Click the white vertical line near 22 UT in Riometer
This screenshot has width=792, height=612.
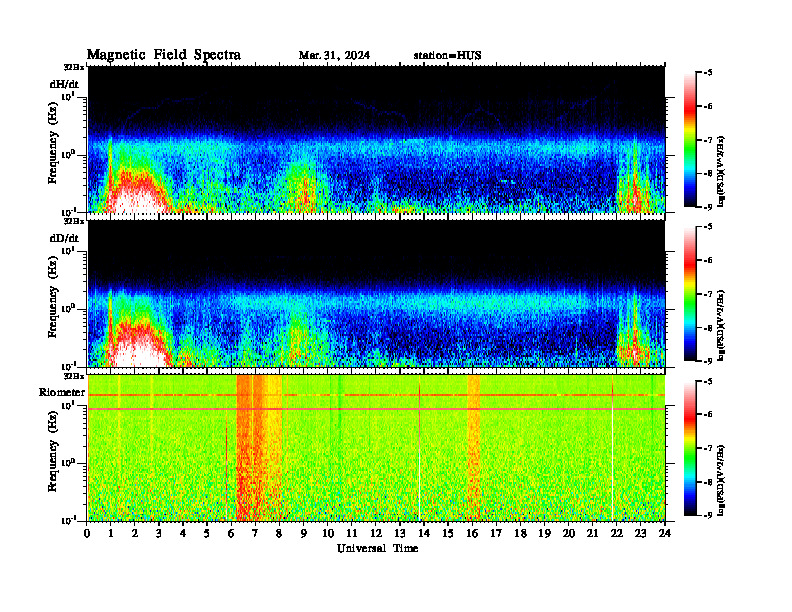click(613, 448)
